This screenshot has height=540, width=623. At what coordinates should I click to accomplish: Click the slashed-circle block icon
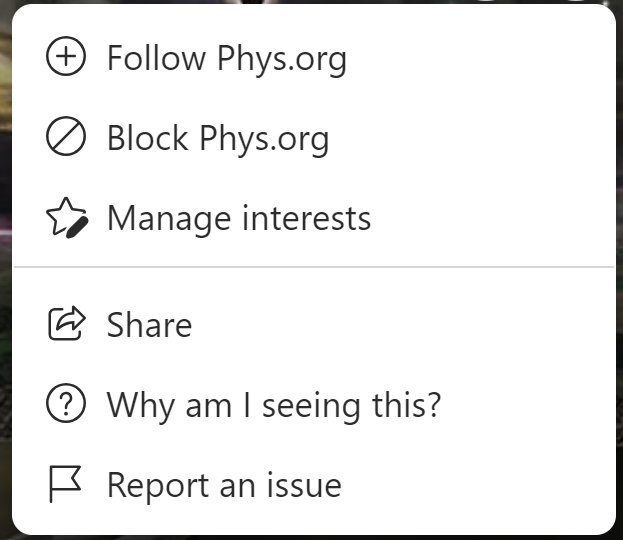coord(66,136)
